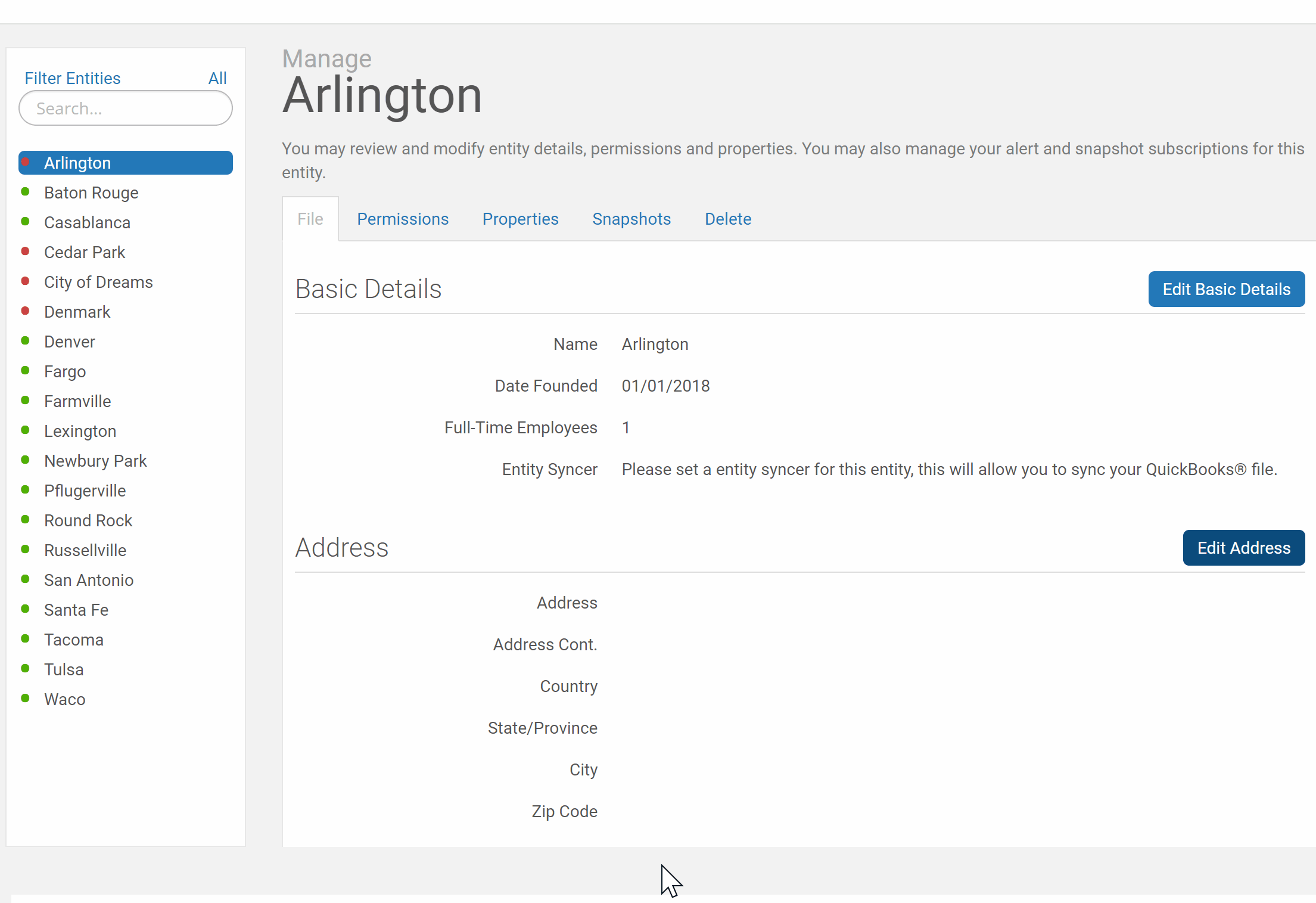The width and height of the screenshot is (1316, 903).
Task: Select Denmark from entity list
Action: pos(77,311)
